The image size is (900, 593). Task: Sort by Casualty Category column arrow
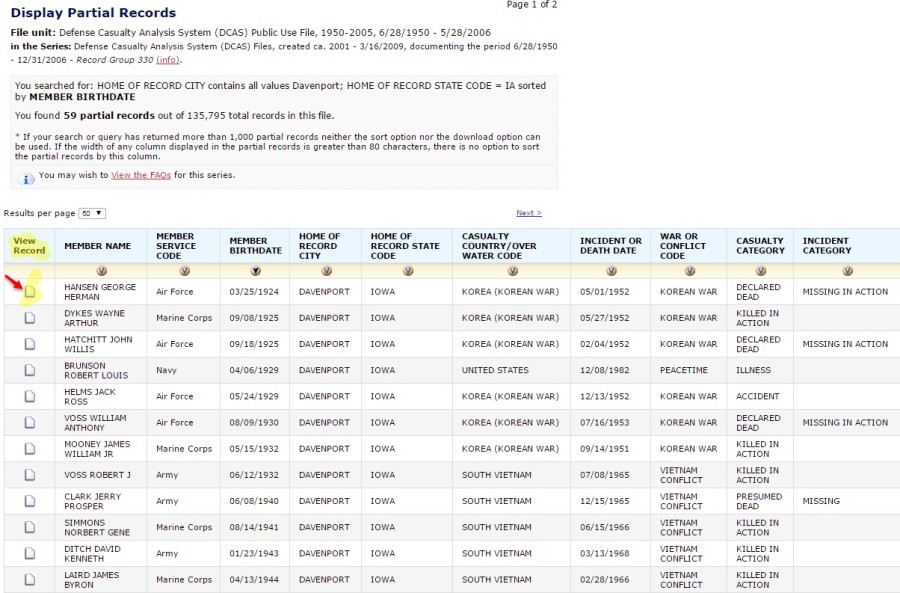tap(762, 271)
